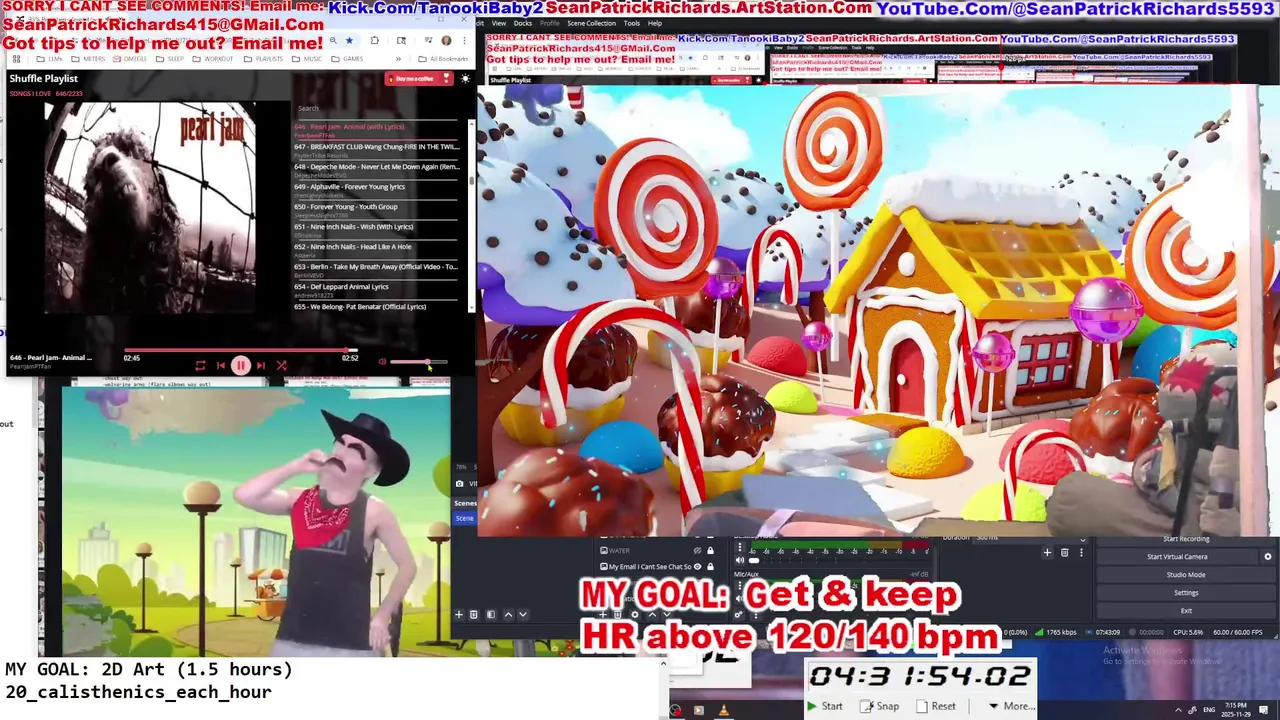This screenshot has width=1280, height=720.
Task: Play 649 - Alphaville Forever Young lyrics
Action: pyautogui.click(x=376, y=189)
